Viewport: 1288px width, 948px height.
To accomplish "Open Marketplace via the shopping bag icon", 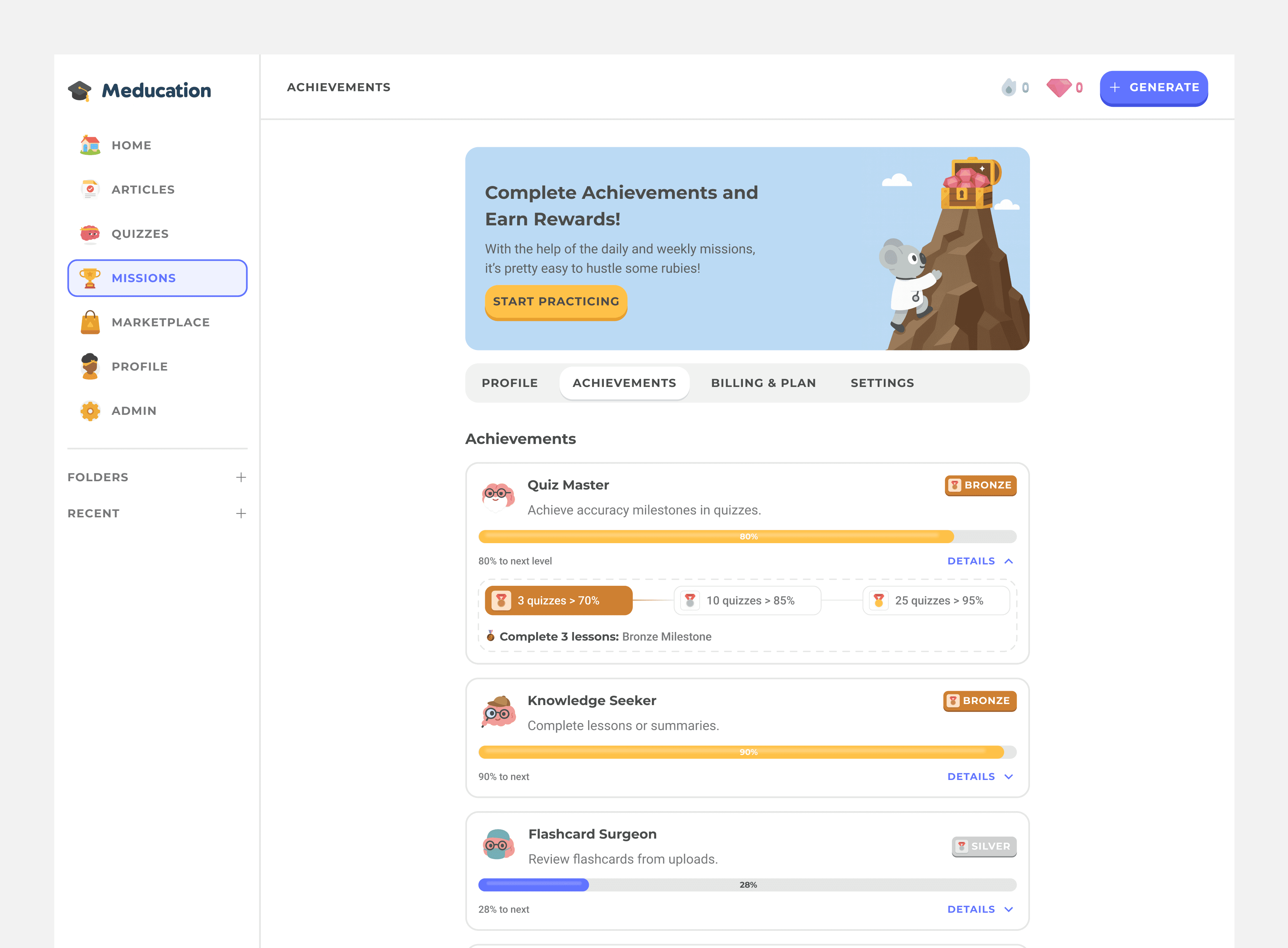I will [x=90, y=322].
